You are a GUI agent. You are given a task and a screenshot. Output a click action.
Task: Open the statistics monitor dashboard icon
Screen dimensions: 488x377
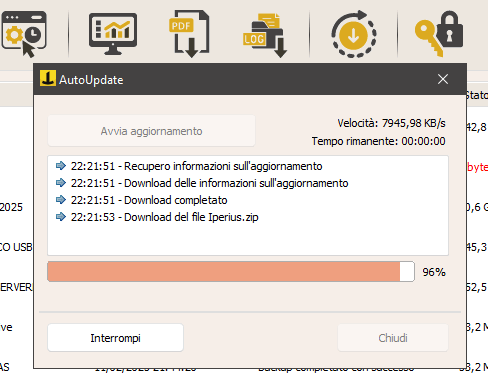click(113, 34)
